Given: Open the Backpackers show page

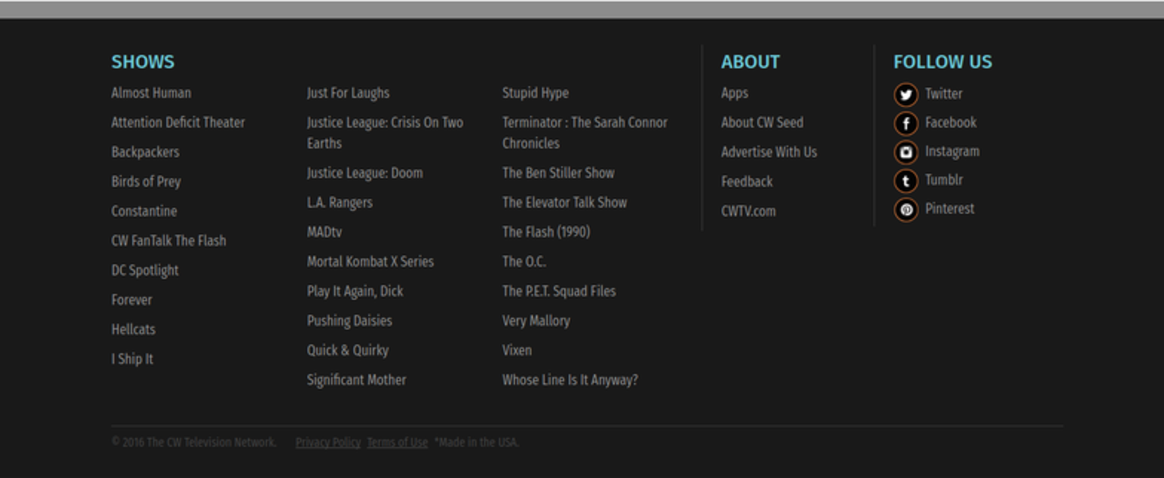Looking at the screenshot, I should tap(146, 152).
